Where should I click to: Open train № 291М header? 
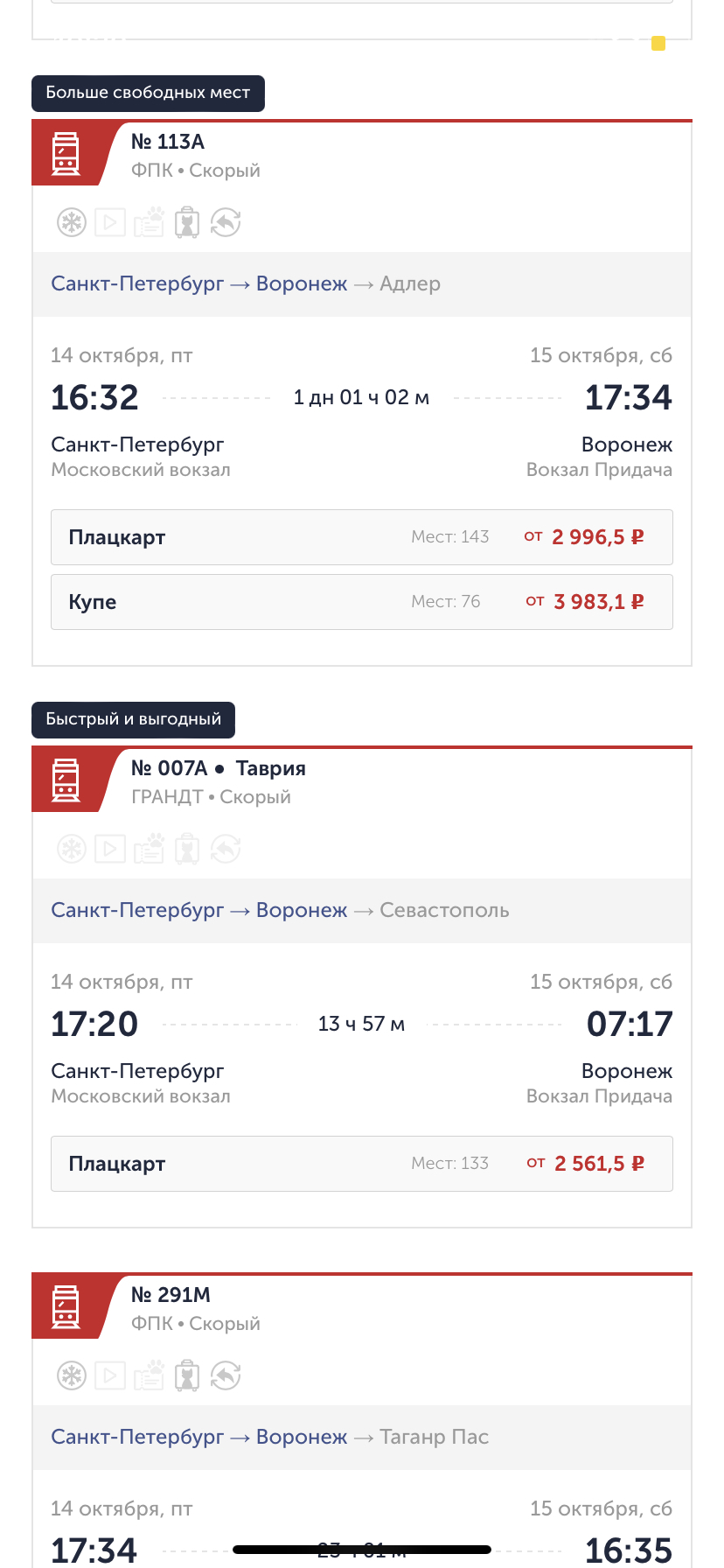tap(171, 1295)
